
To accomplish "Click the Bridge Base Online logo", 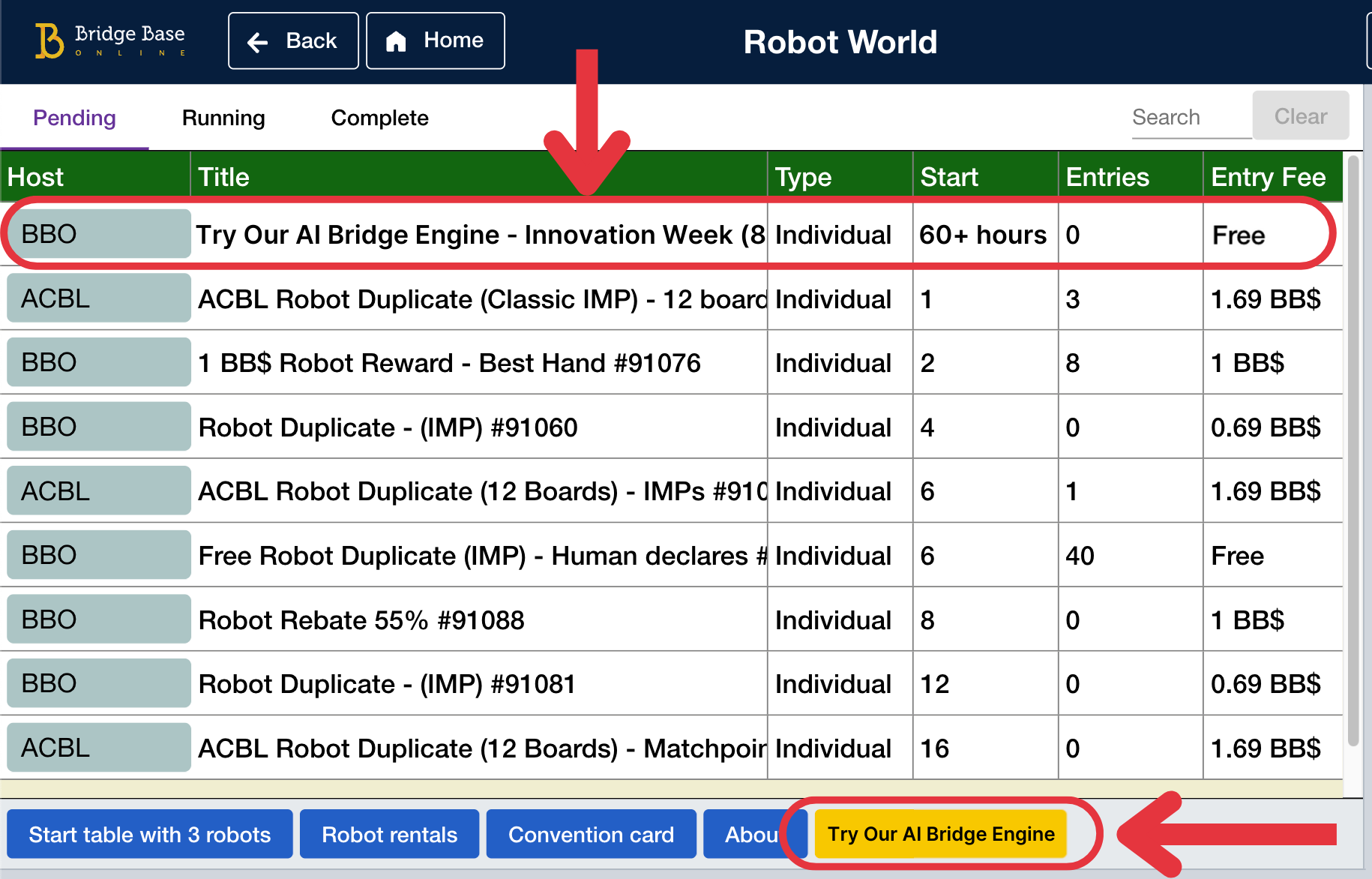I will (109, 40).
